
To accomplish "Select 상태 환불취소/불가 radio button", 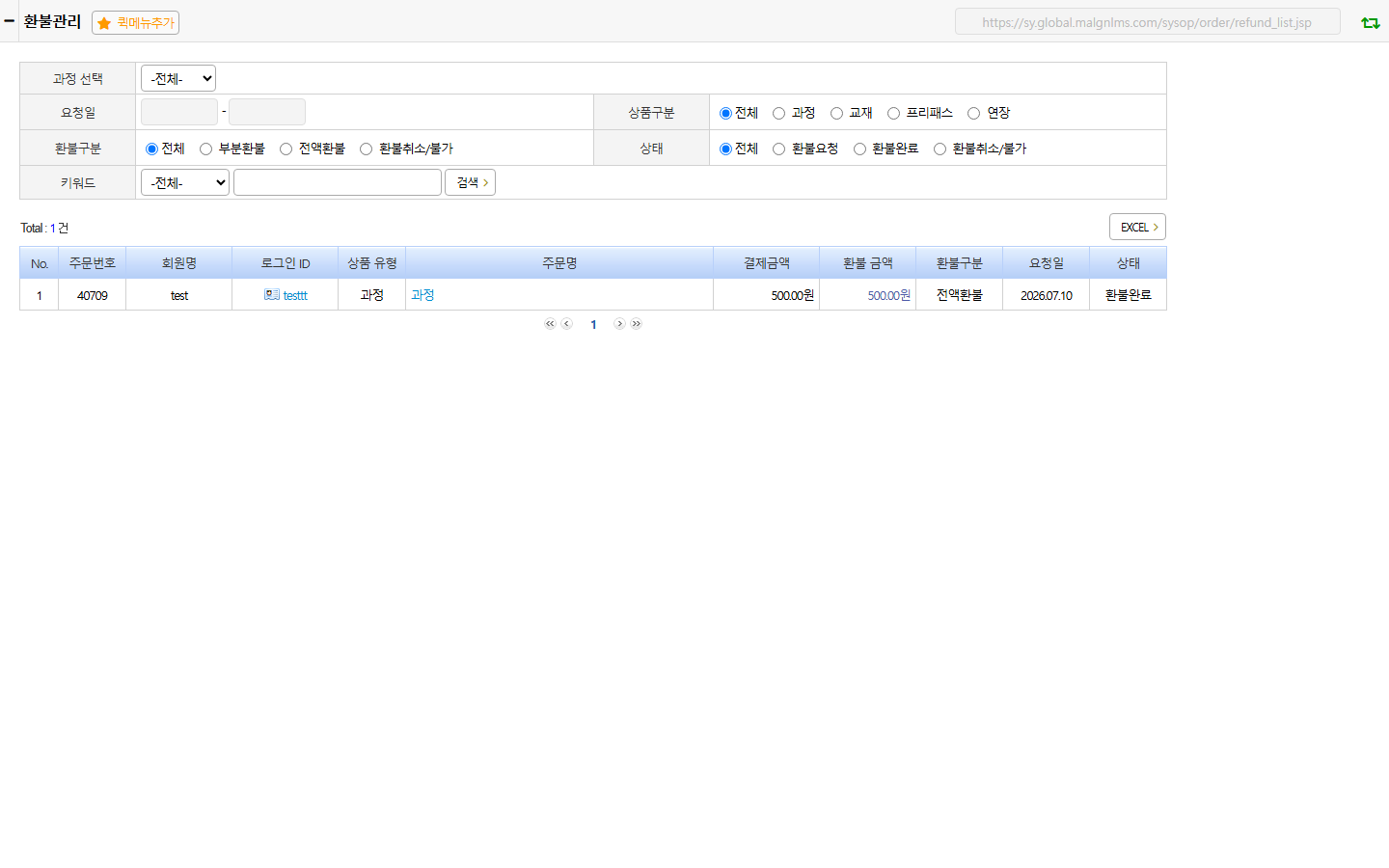I will 940,149.
